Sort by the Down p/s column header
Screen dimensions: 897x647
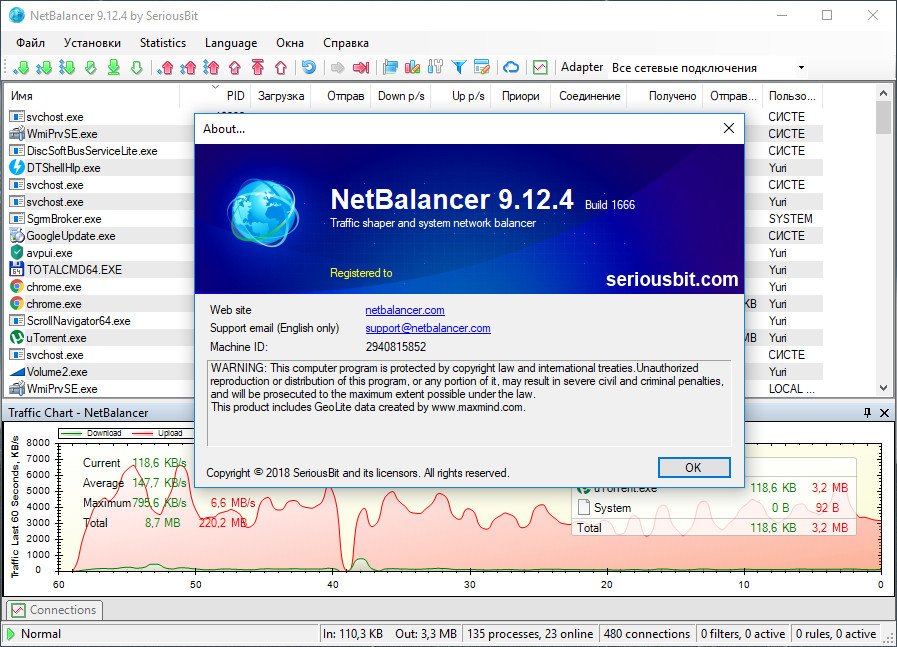(x=401, y=96)
